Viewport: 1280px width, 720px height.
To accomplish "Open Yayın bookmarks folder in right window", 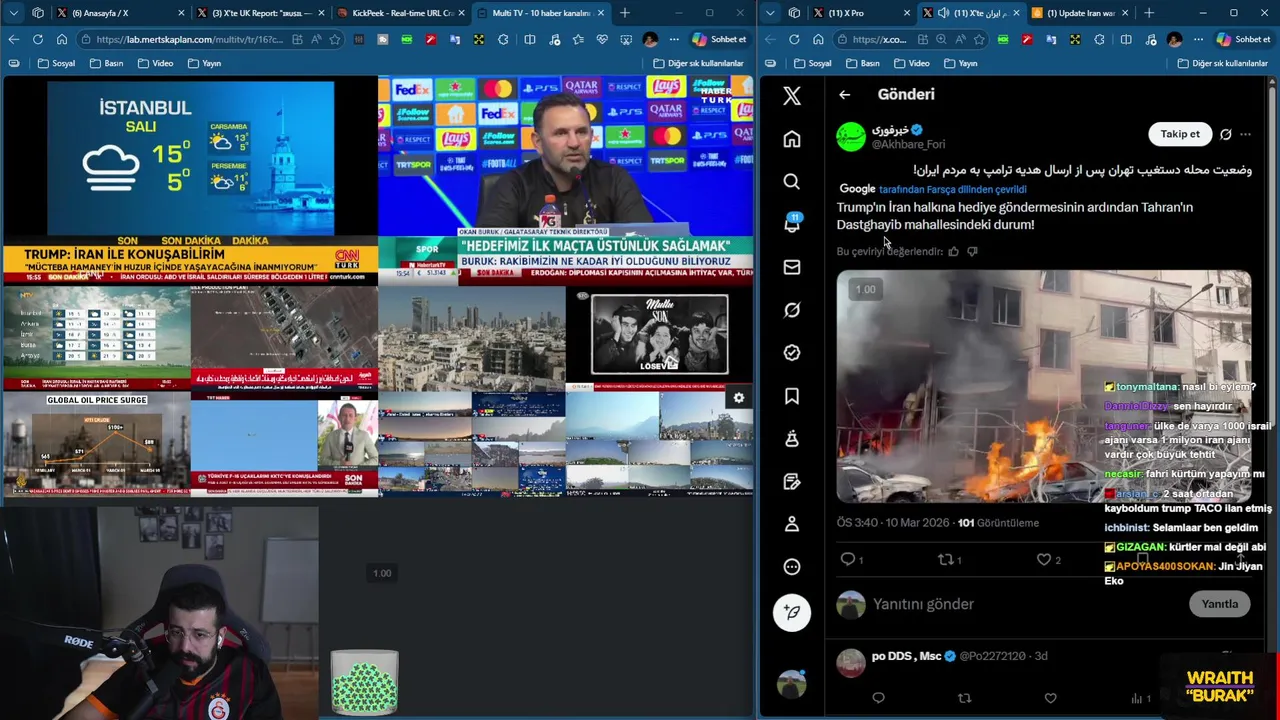I will tap(960, 63).
